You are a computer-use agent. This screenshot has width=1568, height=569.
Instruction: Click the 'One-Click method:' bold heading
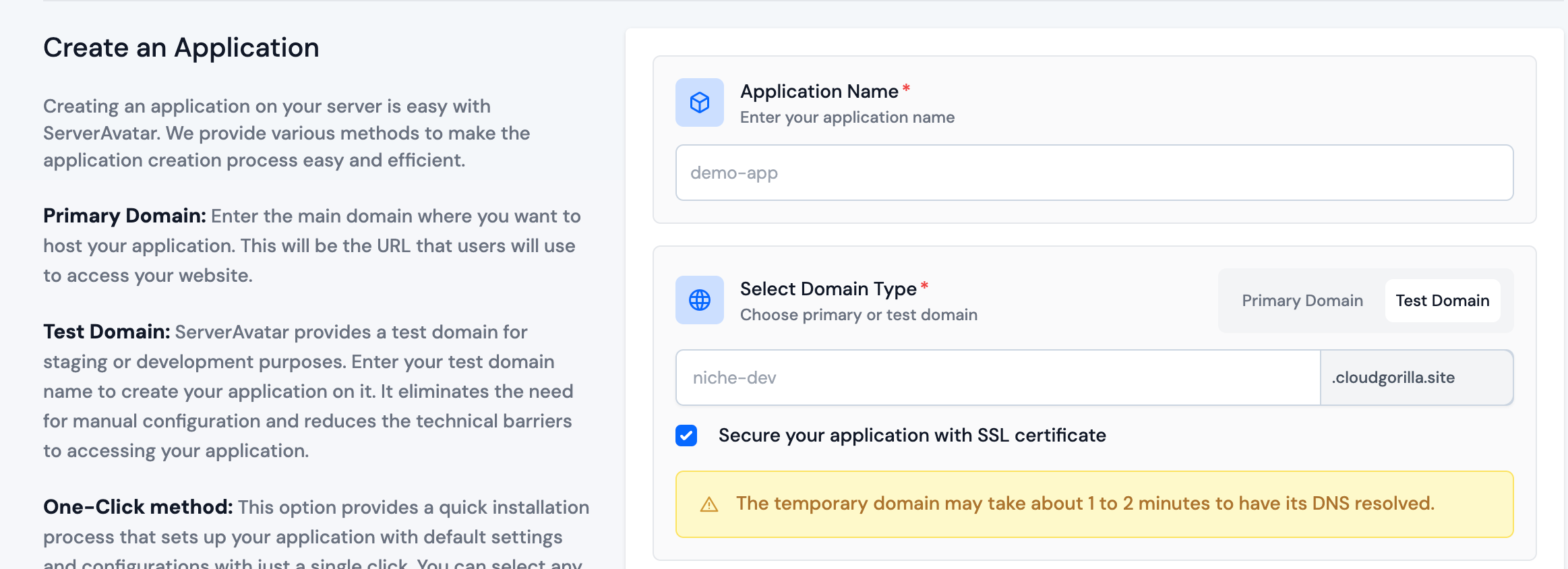(138, 507)
